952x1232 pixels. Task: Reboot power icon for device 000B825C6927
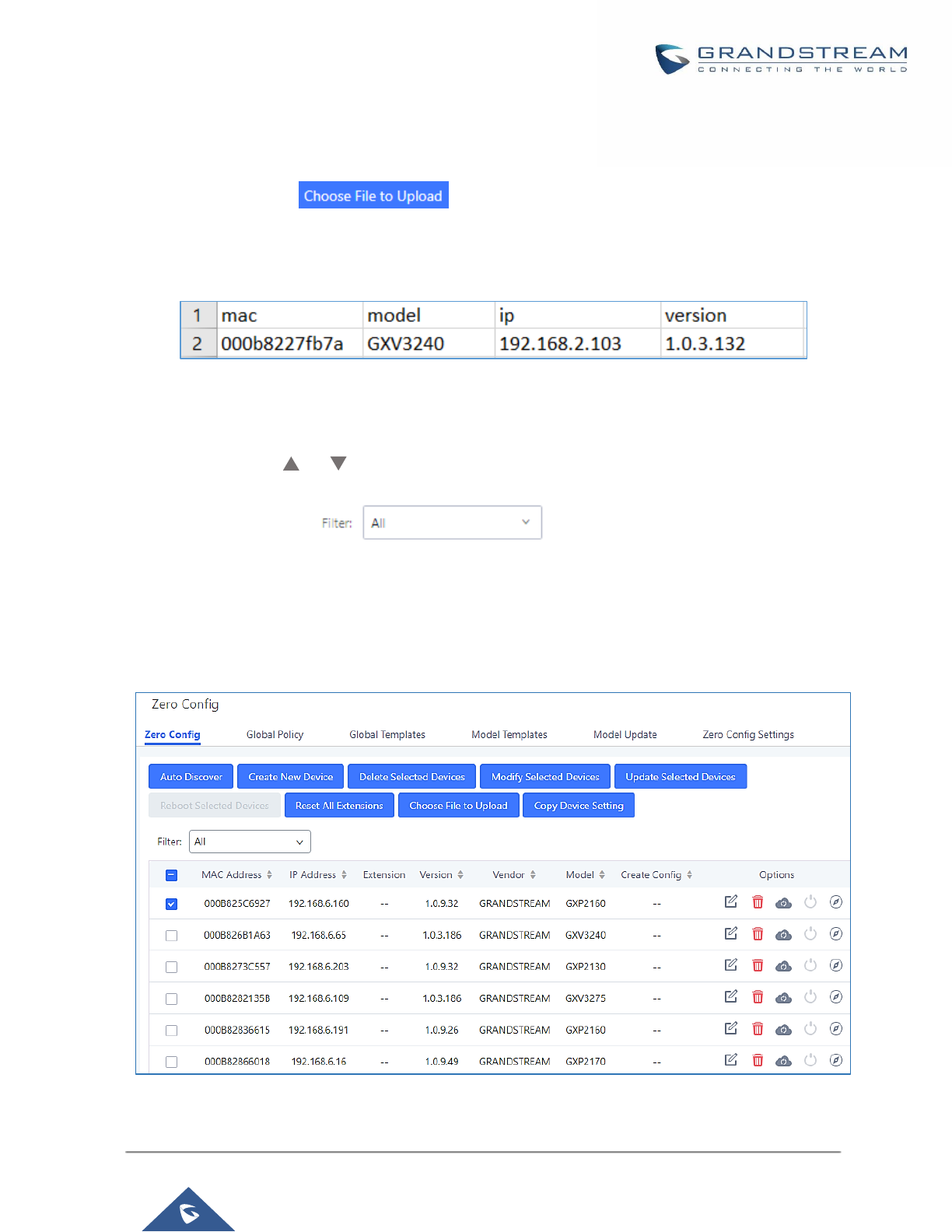[x=810, y=902]
